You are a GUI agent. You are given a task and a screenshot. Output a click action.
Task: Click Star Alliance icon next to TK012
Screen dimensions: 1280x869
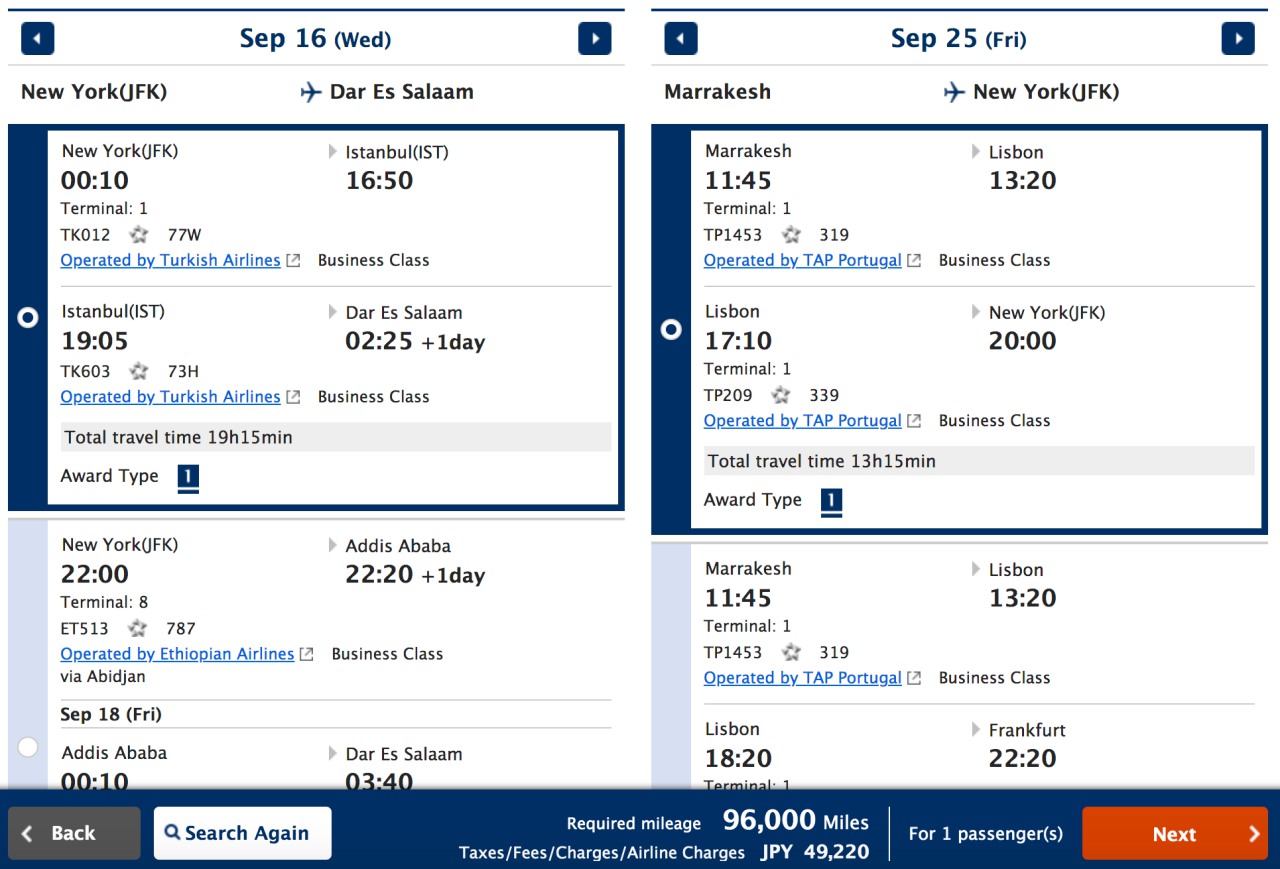[139, 235]
